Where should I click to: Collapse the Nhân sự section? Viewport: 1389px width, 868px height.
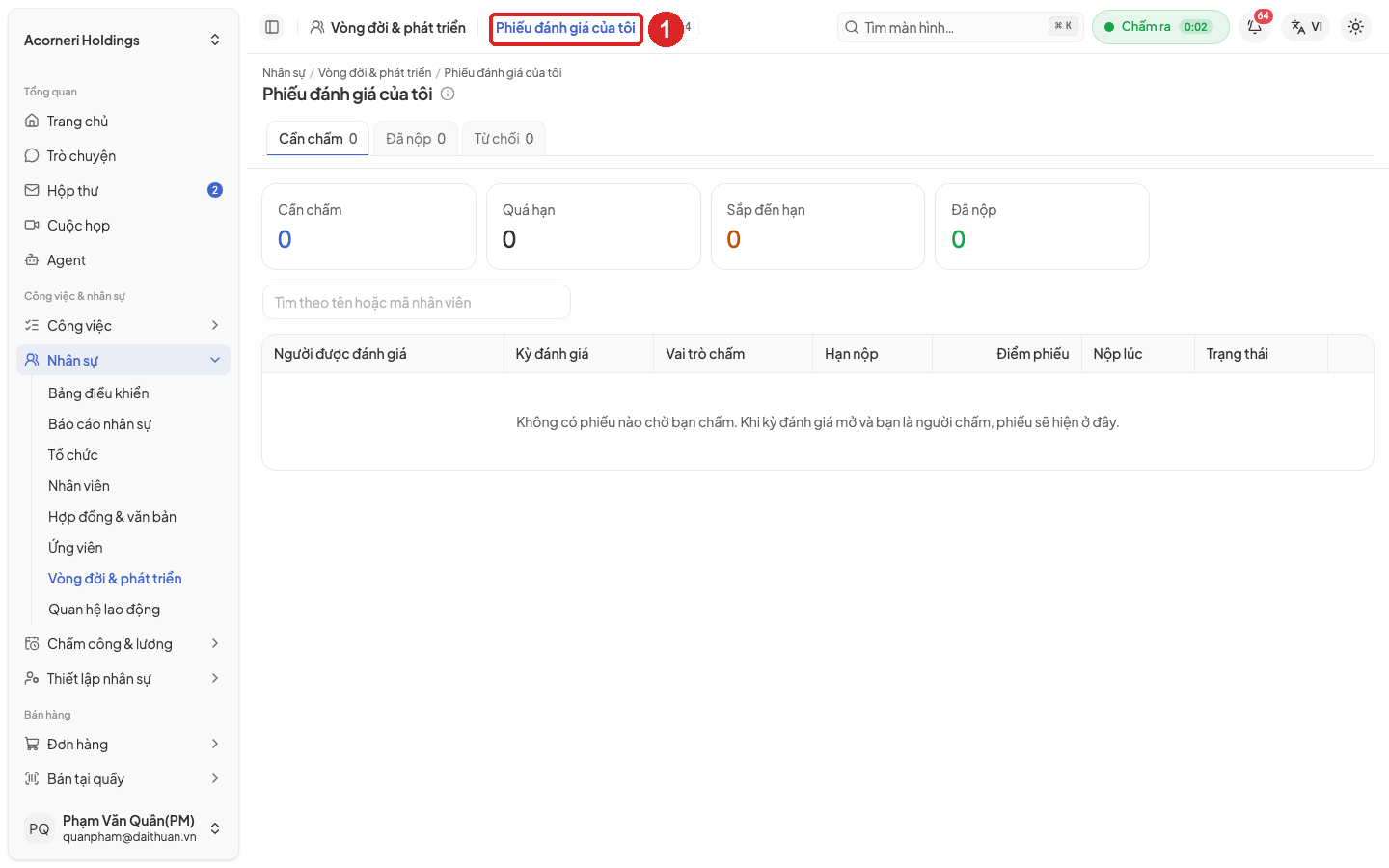[x=123, y=361]
